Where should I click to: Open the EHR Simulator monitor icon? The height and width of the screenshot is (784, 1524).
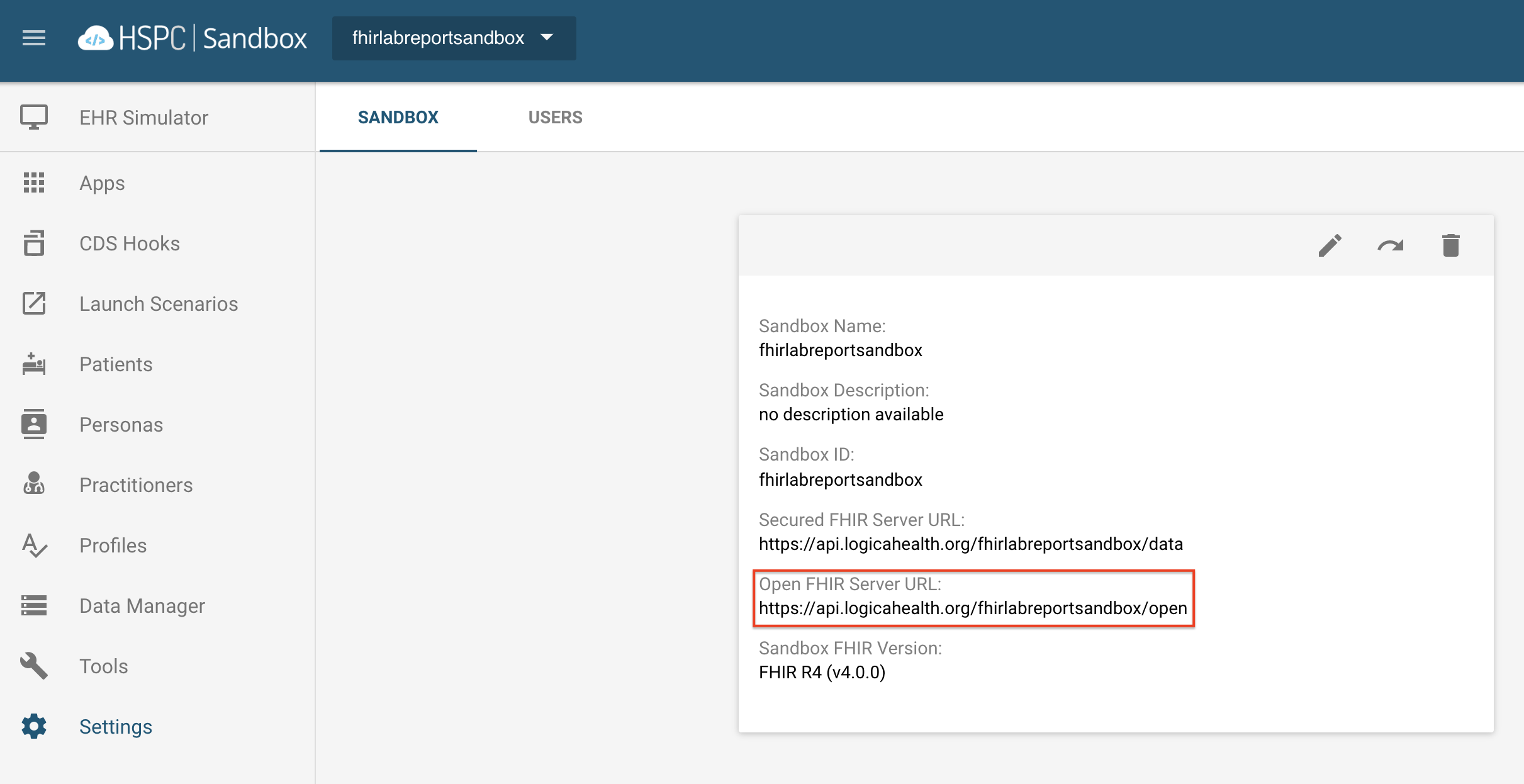click(x=34, y=117)
